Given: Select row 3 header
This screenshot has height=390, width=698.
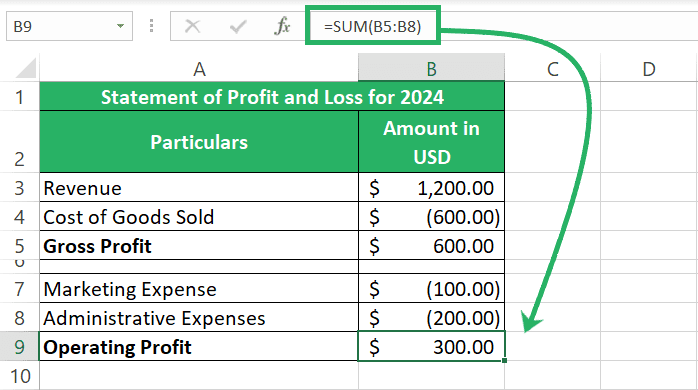Looking at the screenshot, I should (20, 188).
